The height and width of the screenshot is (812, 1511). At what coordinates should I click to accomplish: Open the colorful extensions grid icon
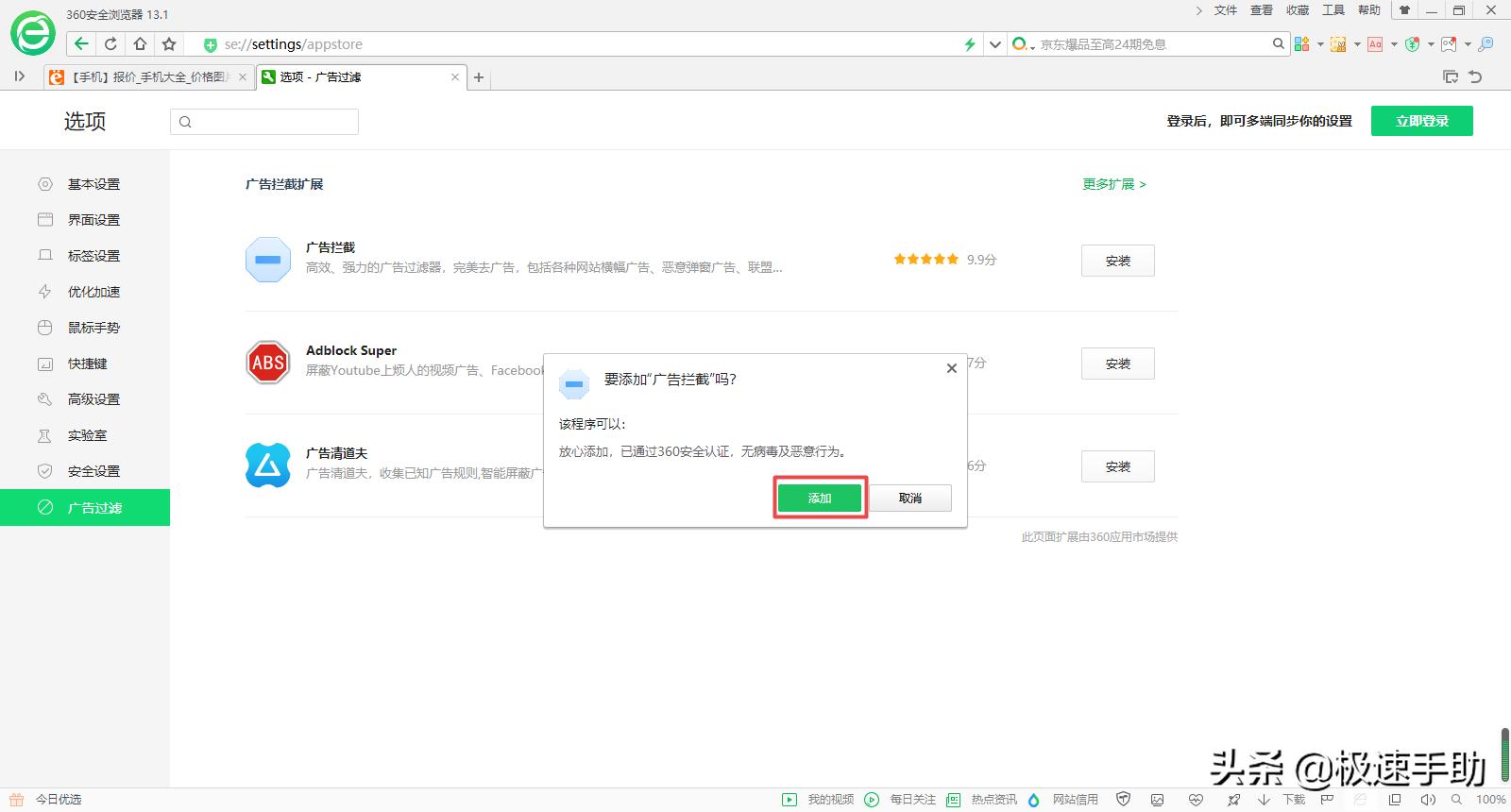pyautogui.click(x=1301, y=43)
